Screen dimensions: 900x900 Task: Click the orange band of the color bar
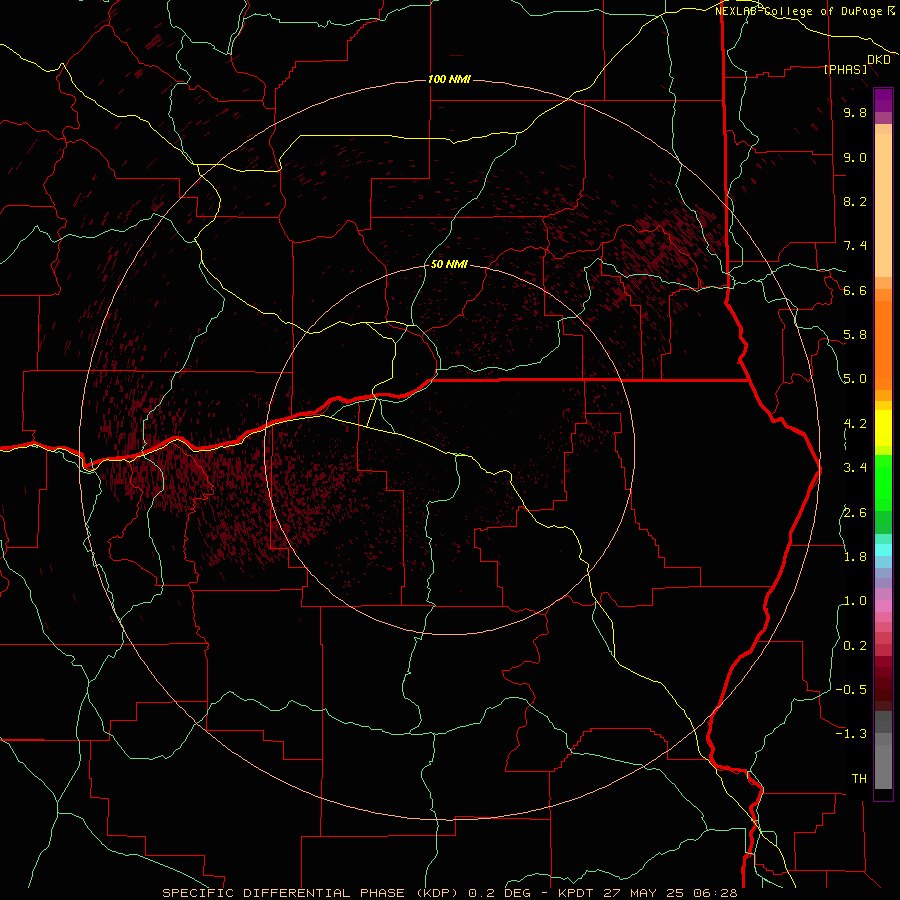[x=883, y=344]
